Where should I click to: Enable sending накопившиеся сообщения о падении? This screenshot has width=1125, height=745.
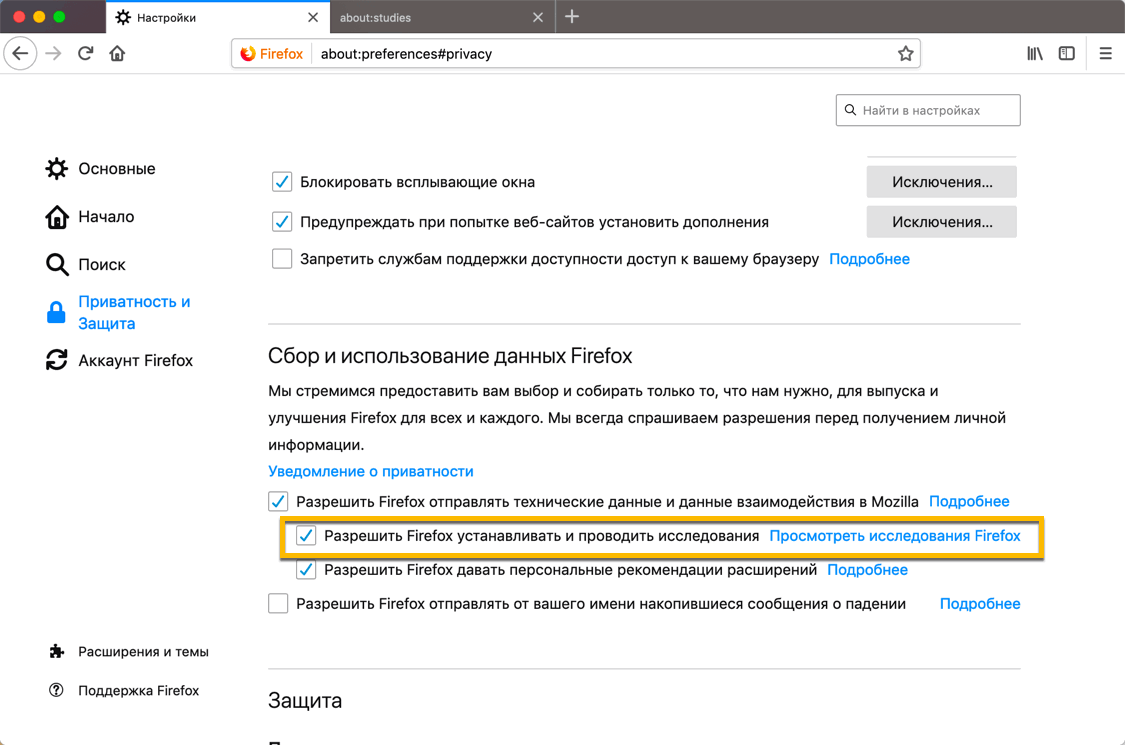pos(278,604)
